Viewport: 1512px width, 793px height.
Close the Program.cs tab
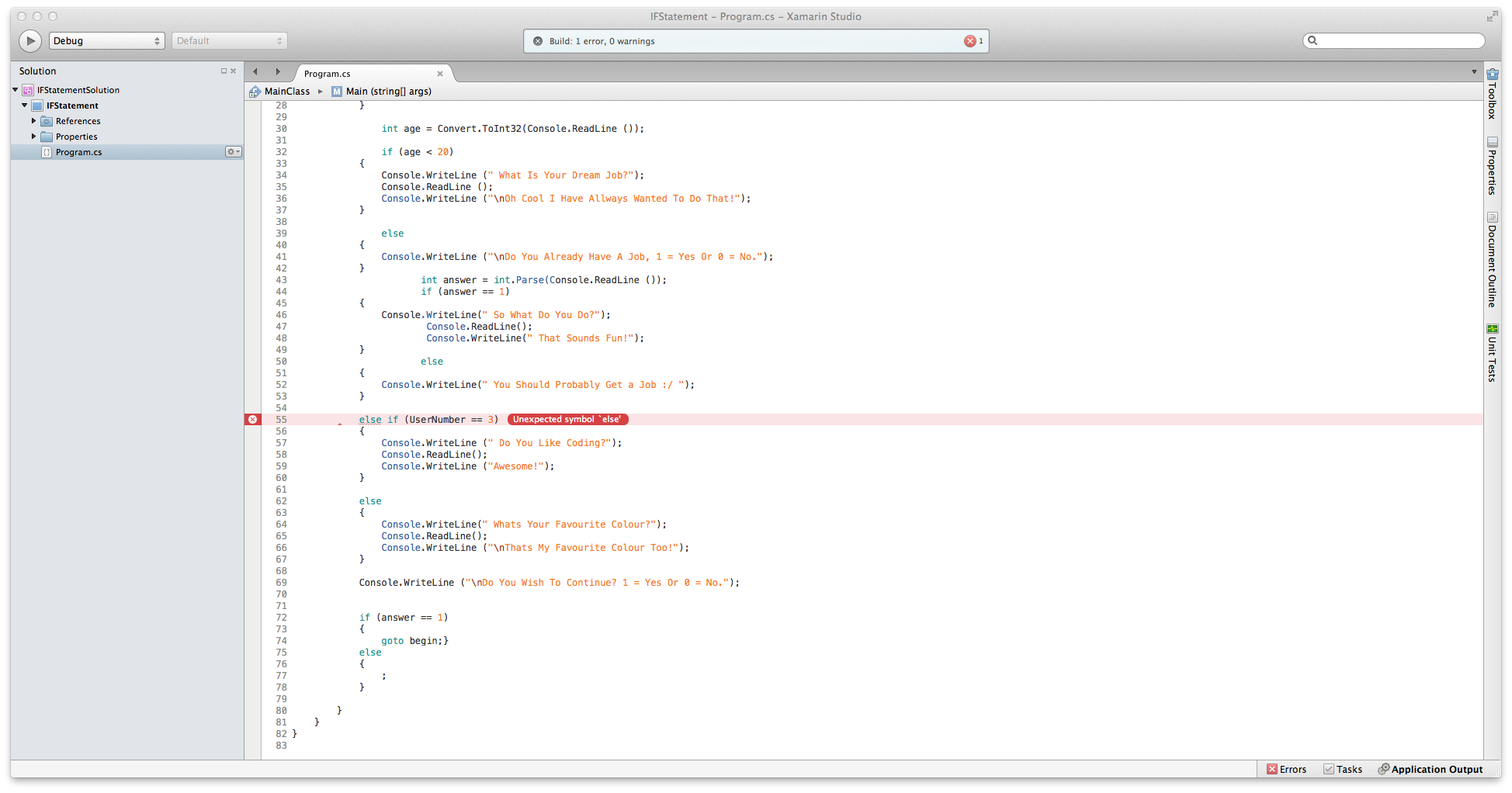pos(440,74)
